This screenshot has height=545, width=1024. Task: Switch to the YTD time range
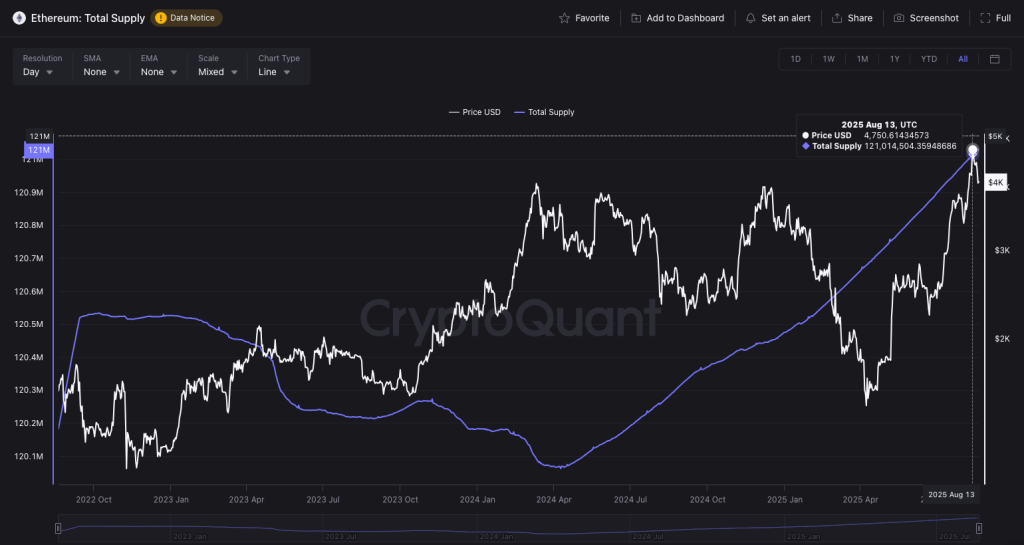(x=929, y=59)
